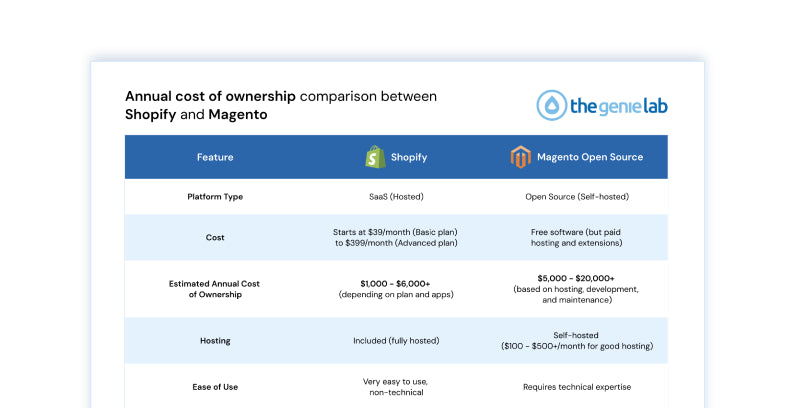Image resolution: width=789 pixels, height=408 pixels.
Task: Click the Platform Type row label
Action: click(215, 196)
